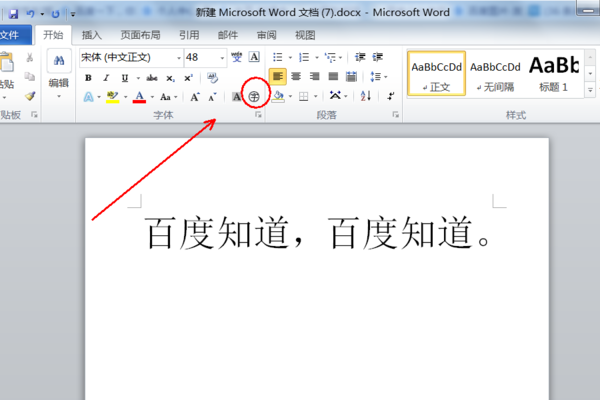Click the Format Painter brush icon
Image resolution: width=600 pixels, height=400 pixels.
30,96
